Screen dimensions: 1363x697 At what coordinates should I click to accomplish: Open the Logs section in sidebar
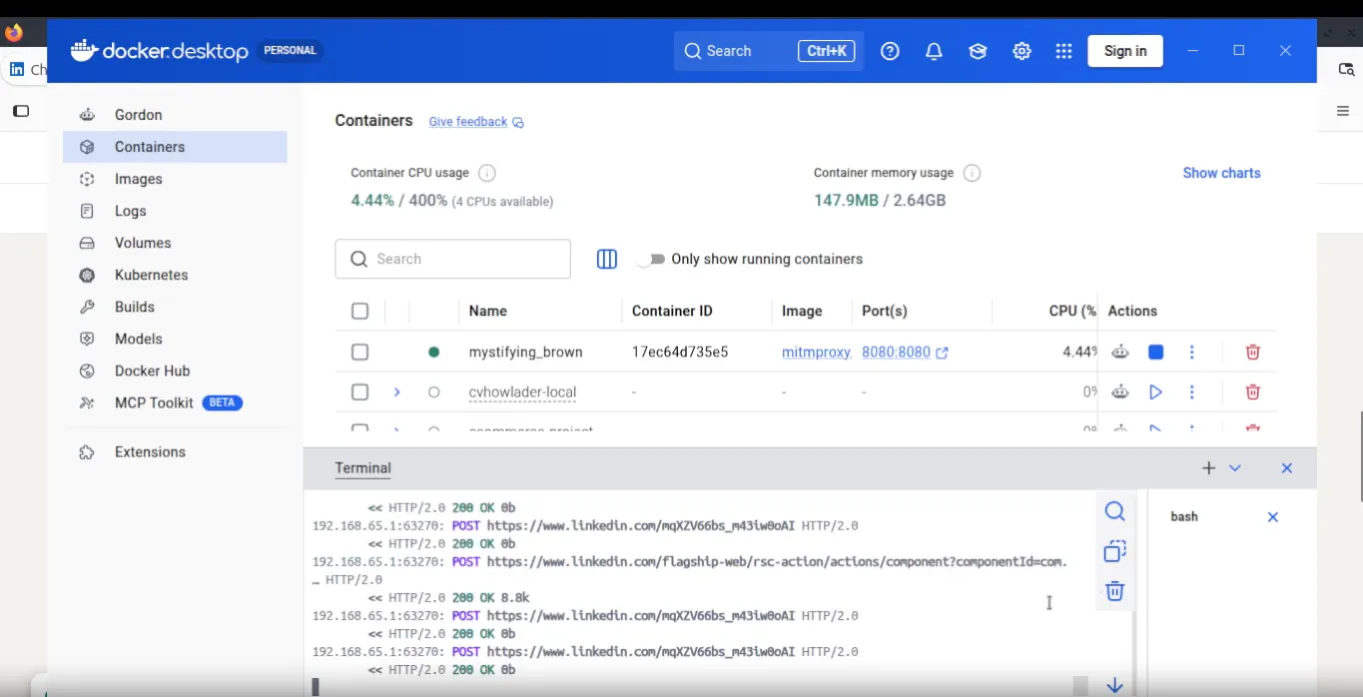pos(175,211)
